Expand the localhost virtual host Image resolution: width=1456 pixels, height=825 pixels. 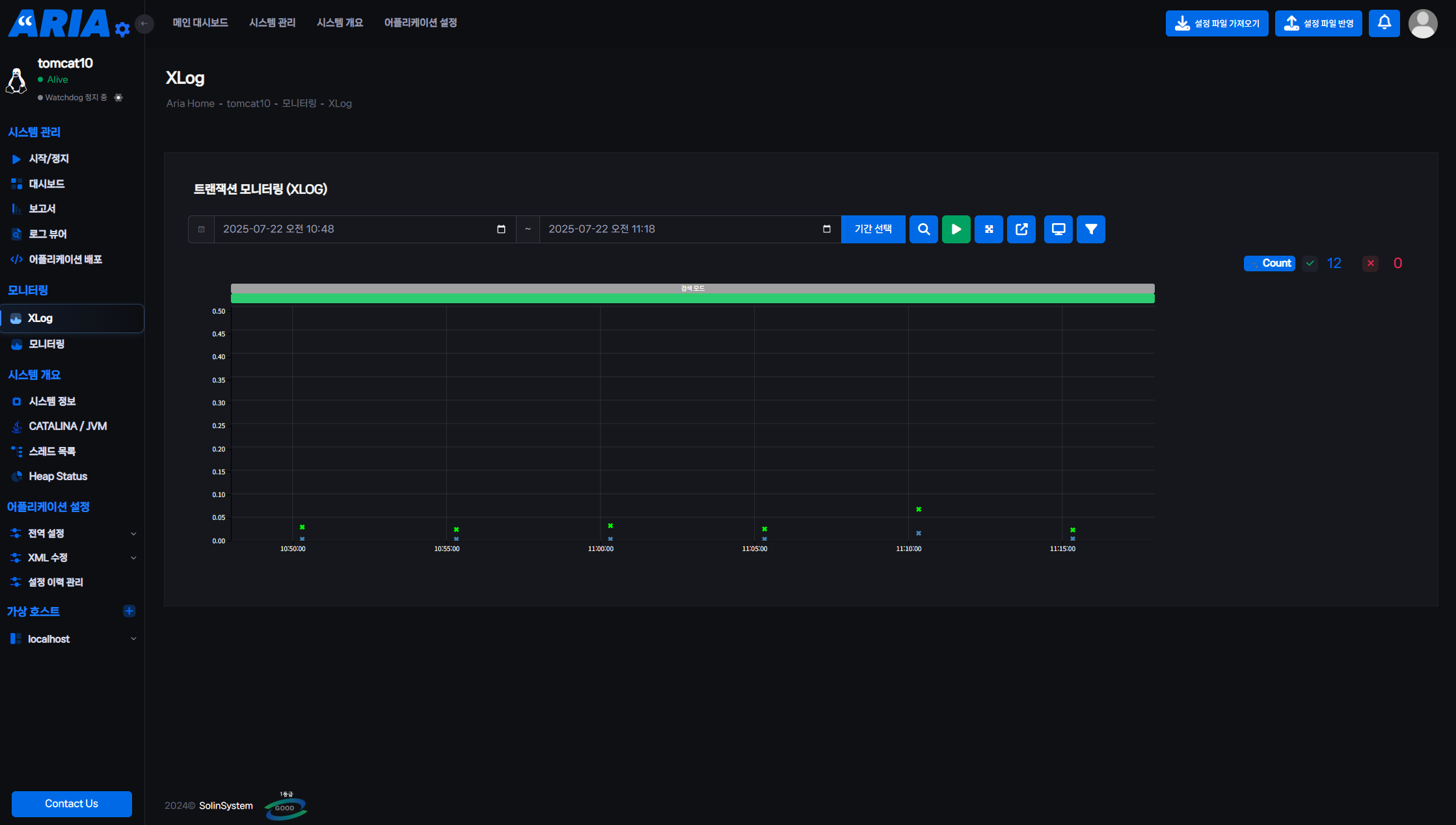[x=133, y=639]
